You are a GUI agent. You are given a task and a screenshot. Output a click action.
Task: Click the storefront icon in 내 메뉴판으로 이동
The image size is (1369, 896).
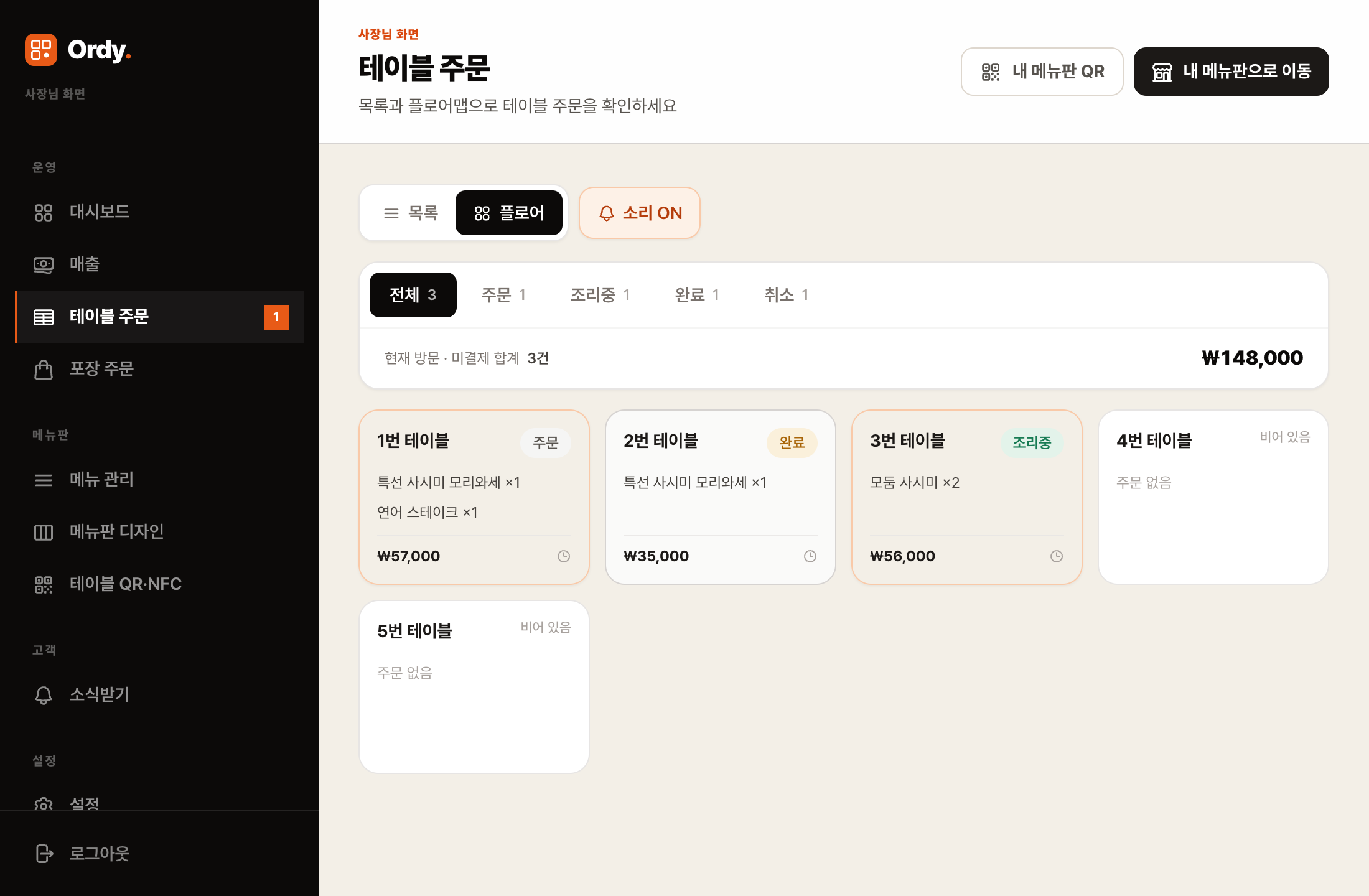tap(1162, 72)
